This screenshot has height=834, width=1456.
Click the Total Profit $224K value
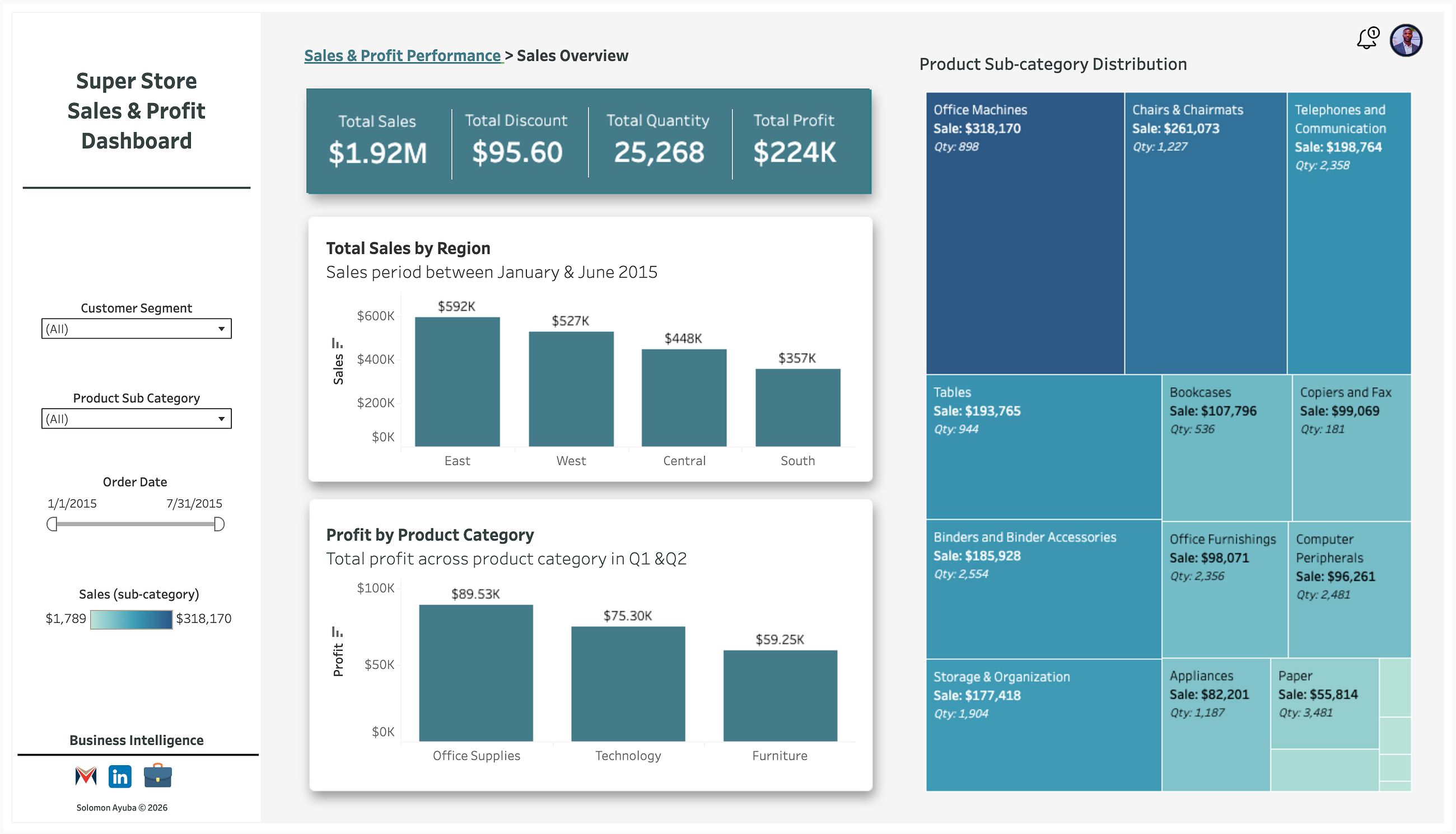click(795, 152)
